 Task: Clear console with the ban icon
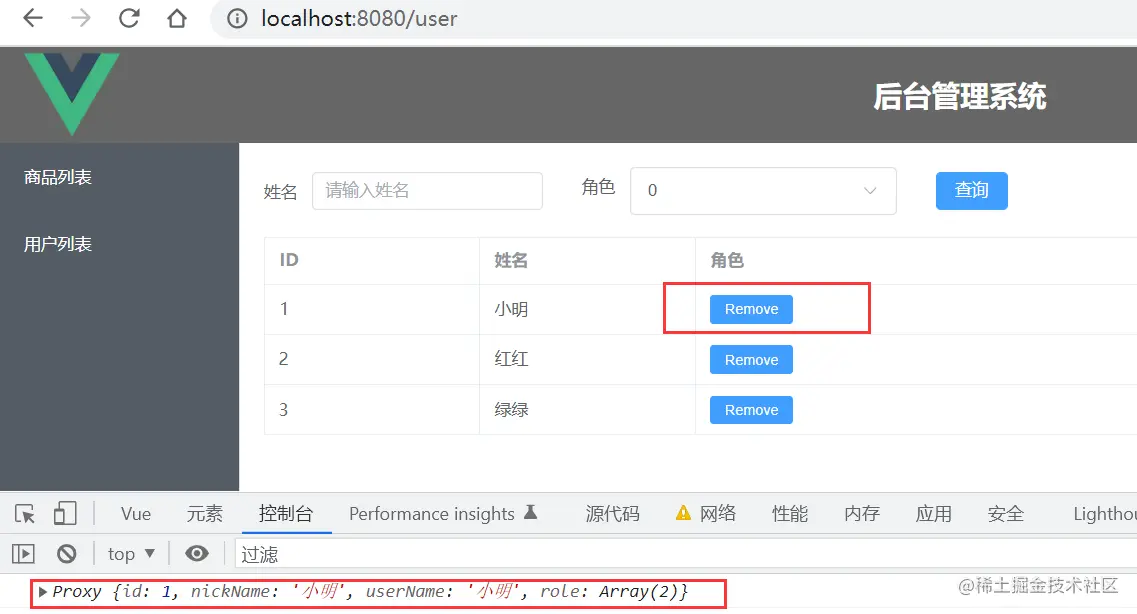[x=66, y=554]
